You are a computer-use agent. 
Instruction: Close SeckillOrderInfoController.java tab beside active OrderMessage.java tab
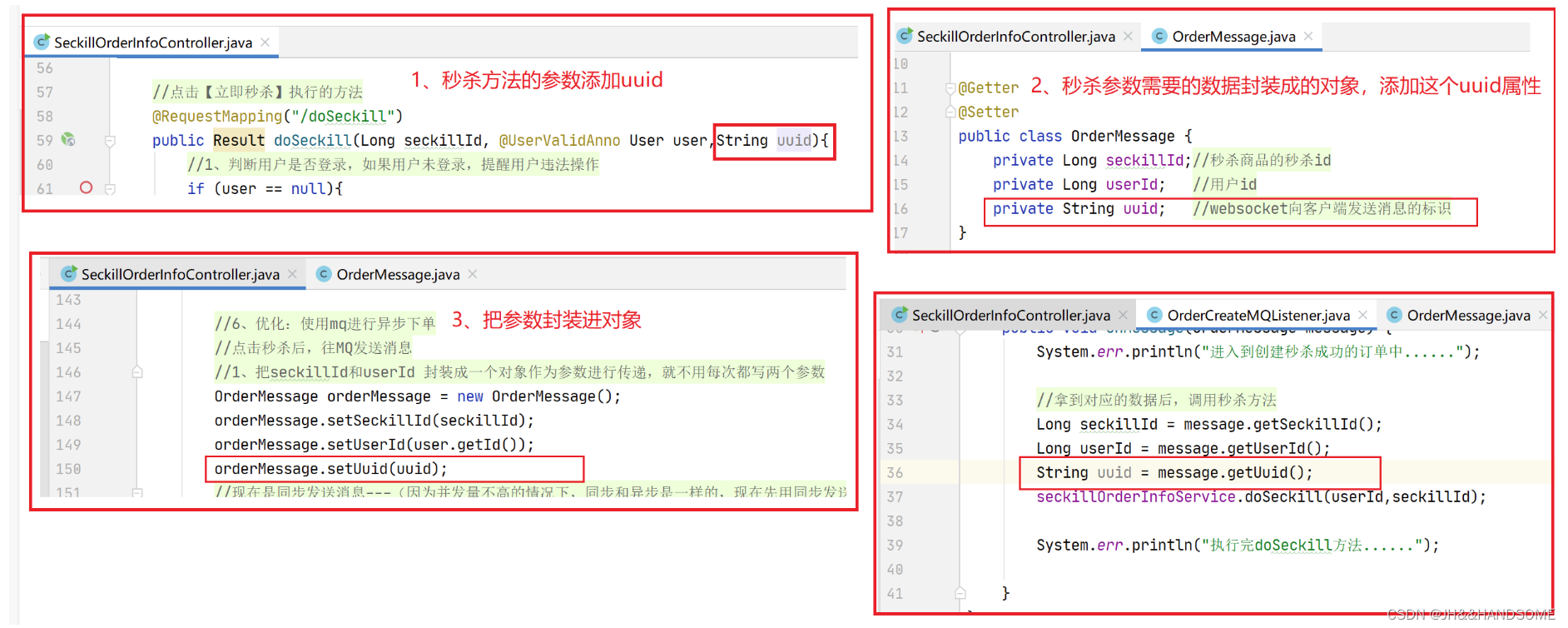tap(1128, 36)
